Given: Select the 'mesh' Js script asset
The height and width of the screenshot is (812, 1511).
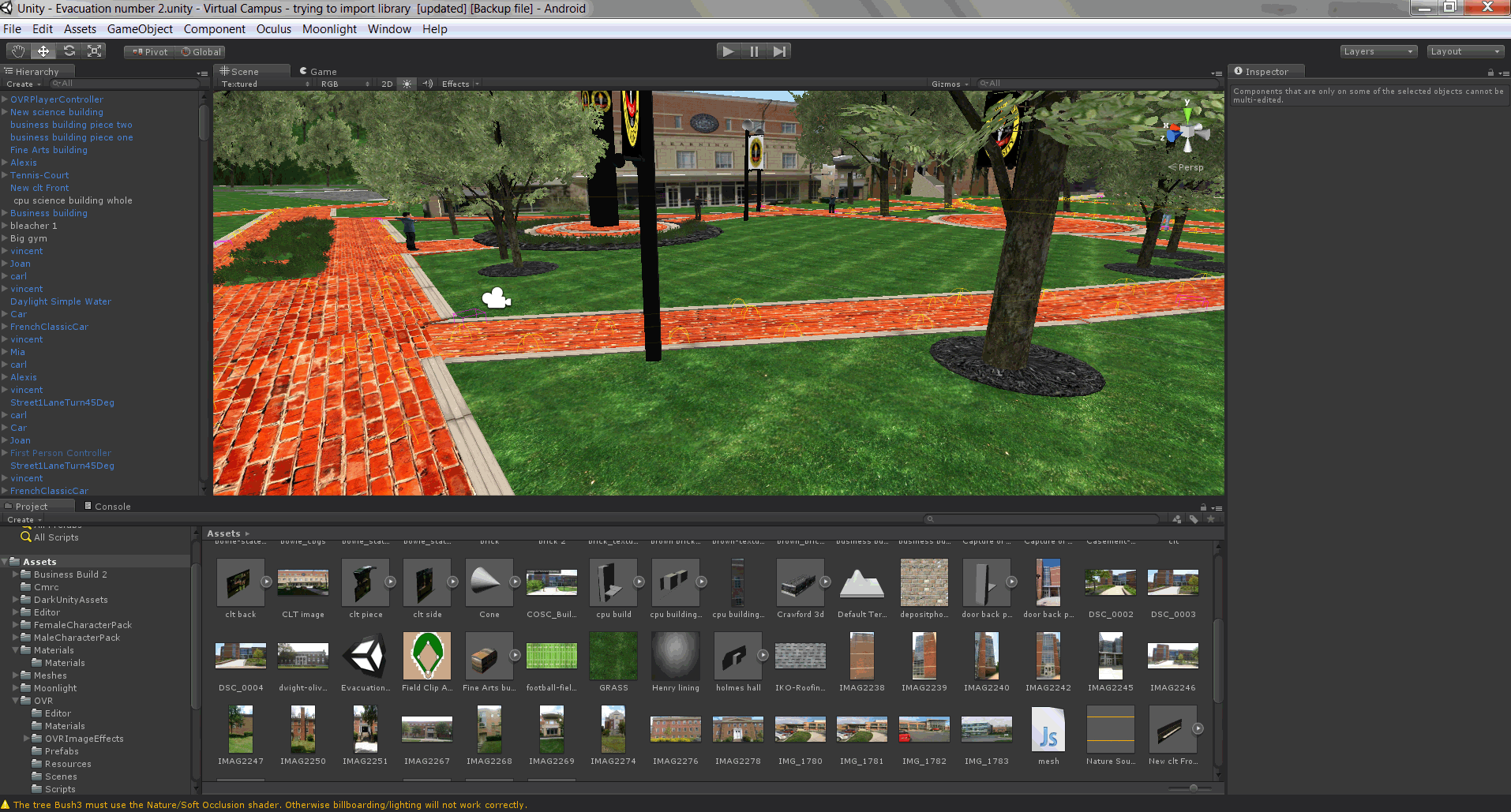Looking at the screenshot, I should point(1048,735).
